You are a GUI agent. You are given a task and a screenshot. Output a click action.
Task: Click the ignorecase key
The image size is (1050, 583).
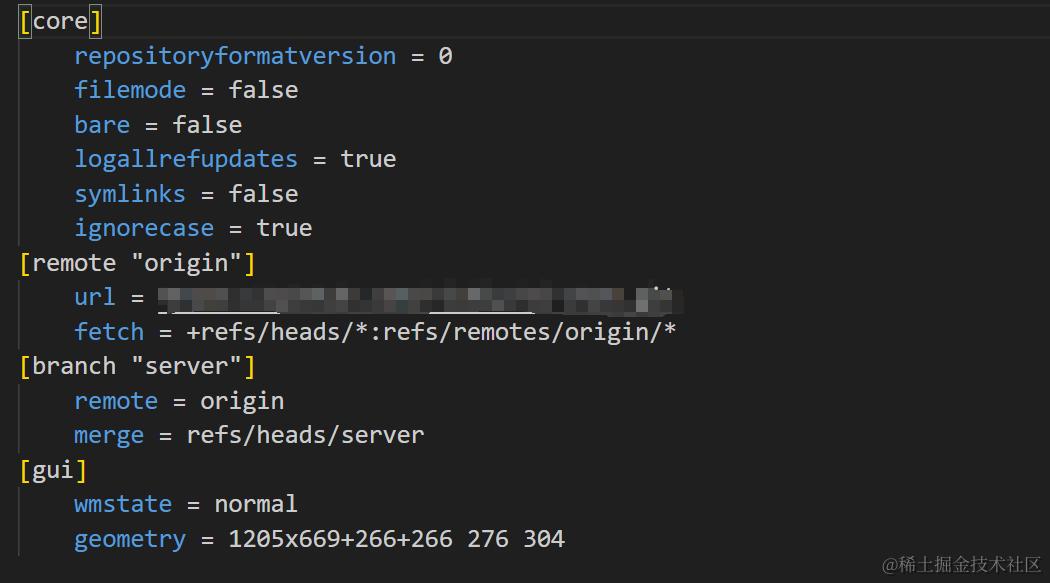coord(144,228)
